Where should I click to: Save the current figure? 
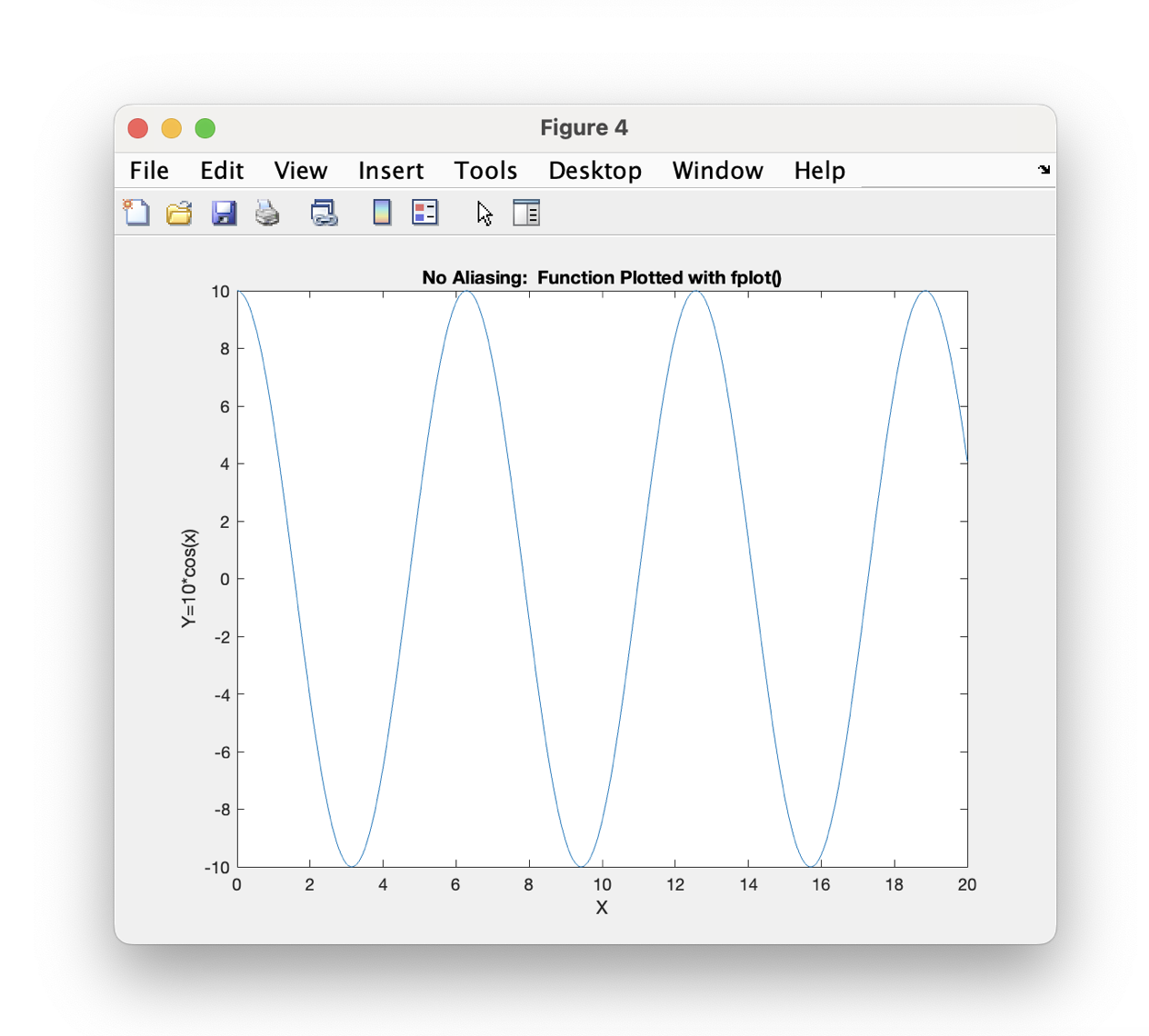coord(224,213)
